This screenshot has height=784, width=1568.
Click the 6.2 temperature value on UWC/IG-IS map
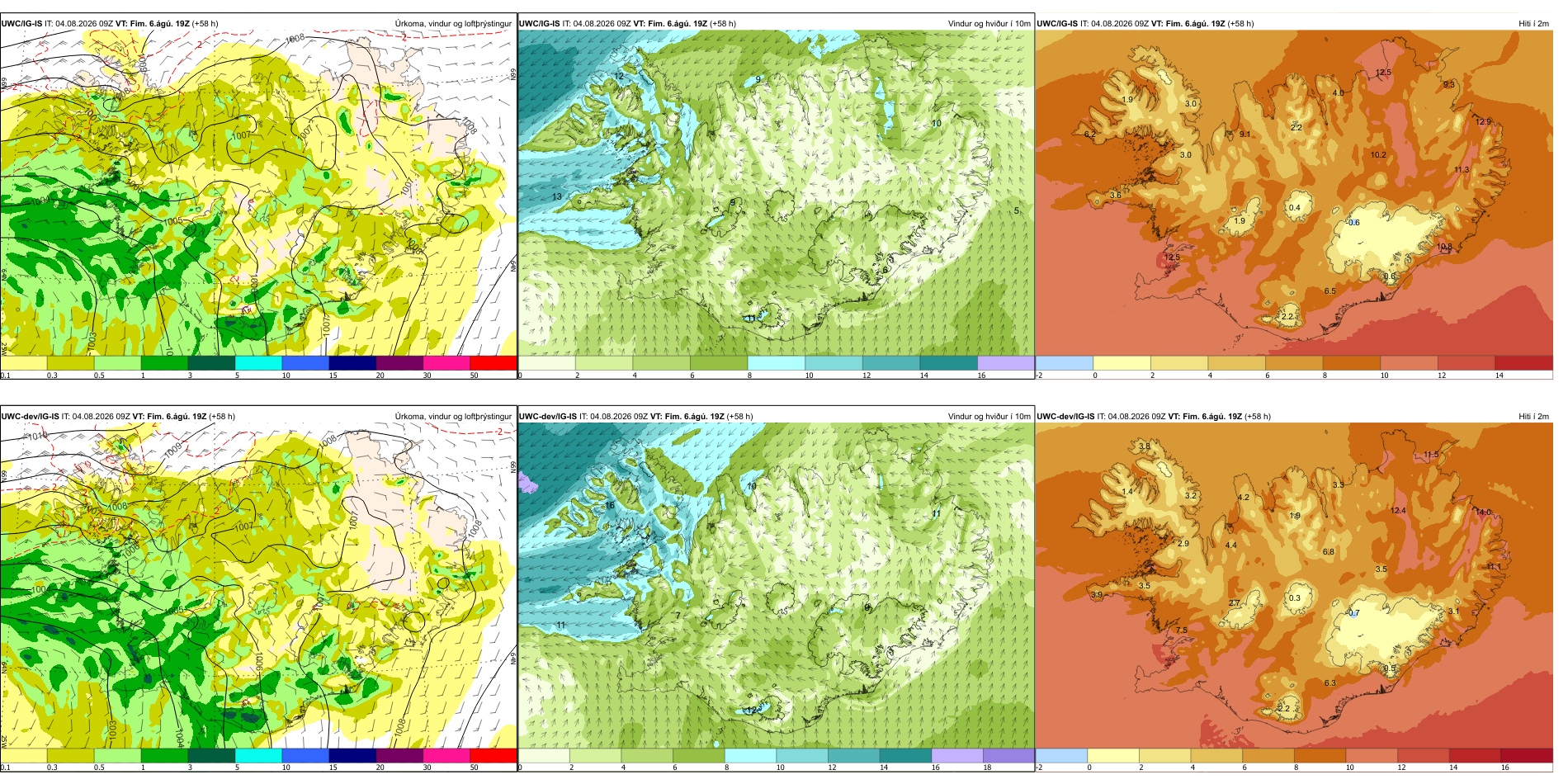(1090, 135)
